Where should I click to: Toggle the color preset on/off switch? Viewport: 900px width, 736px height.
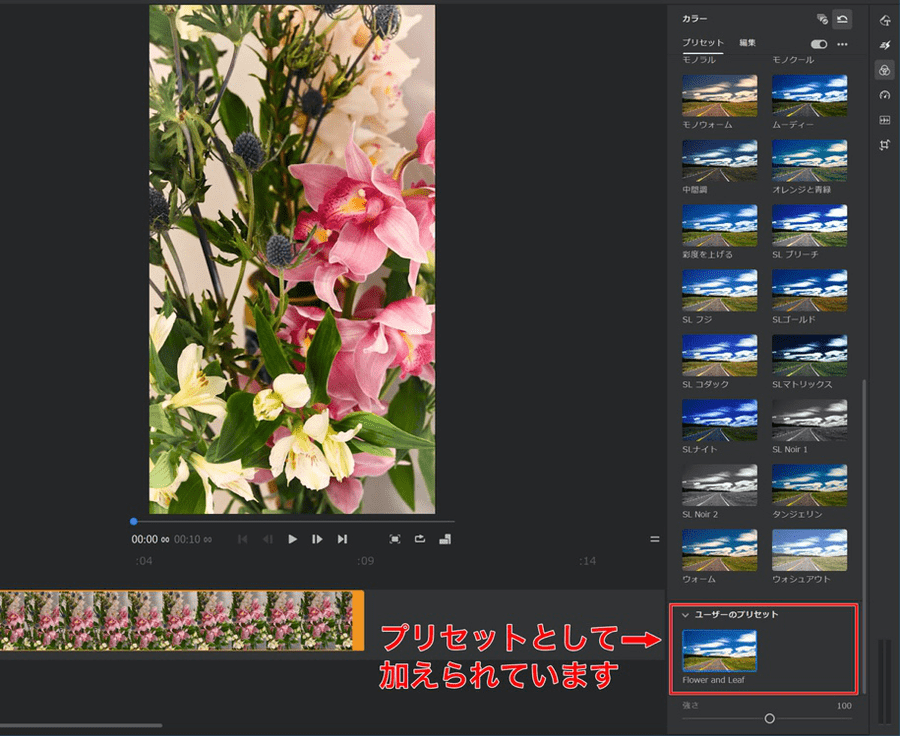(x=819, y=44)
